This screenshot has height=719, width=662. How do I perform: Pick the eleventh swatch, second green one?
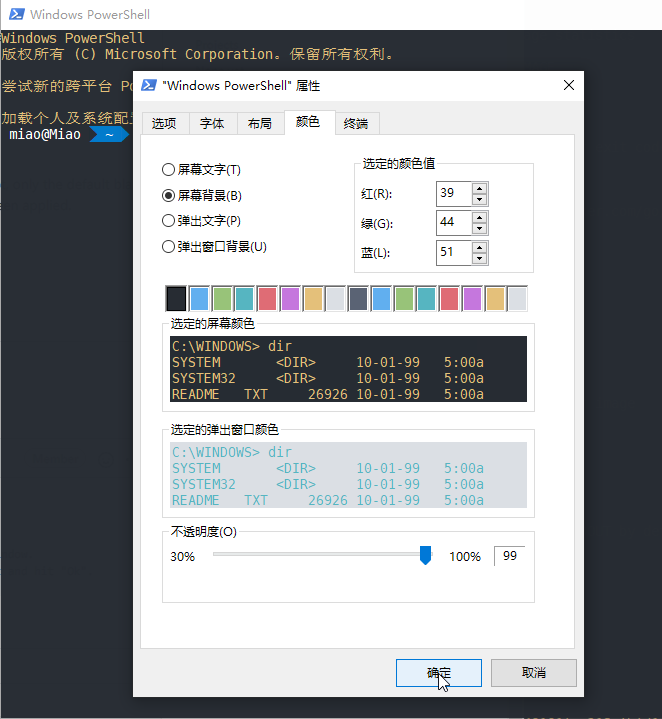tap(404, 299)
